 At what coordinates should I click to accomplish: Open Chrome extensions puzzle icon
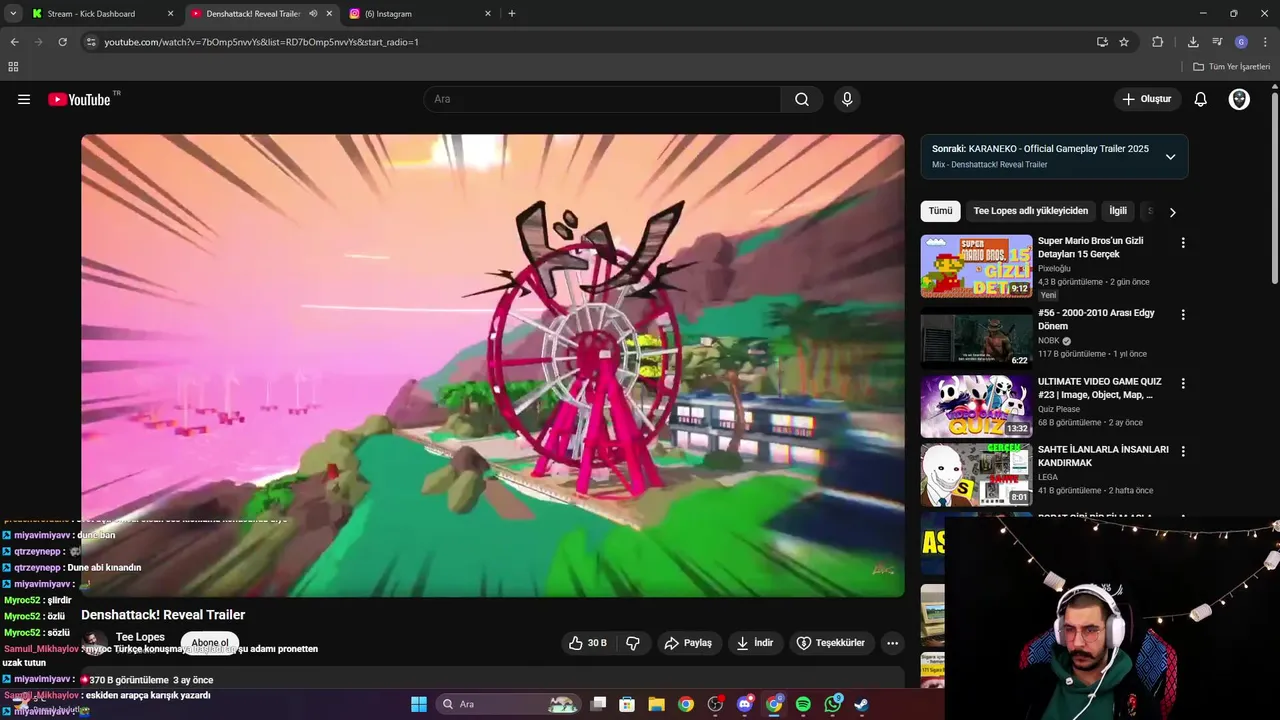[x=1158, y=42]
